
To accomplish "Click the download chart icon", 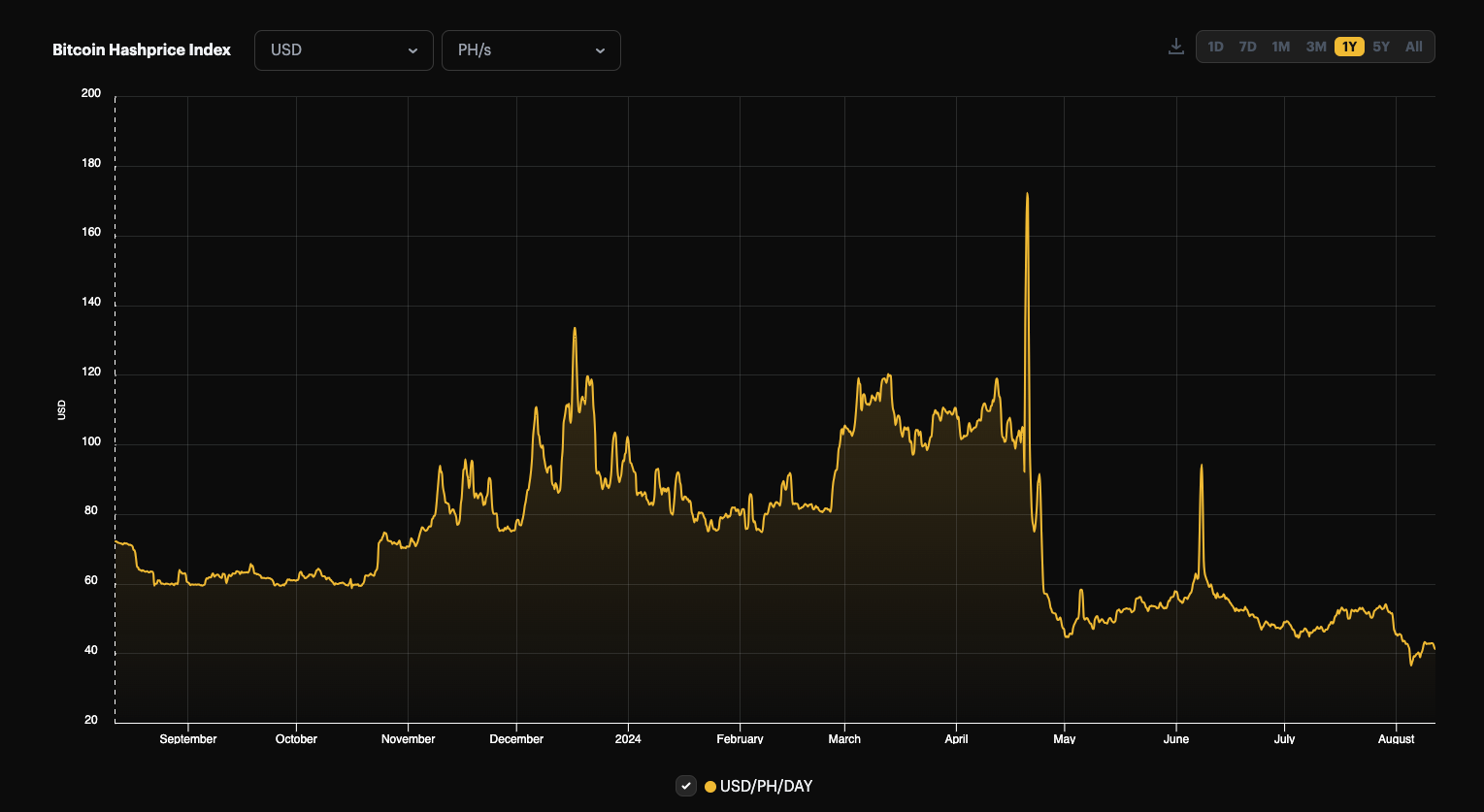I will coord(1175,46).
